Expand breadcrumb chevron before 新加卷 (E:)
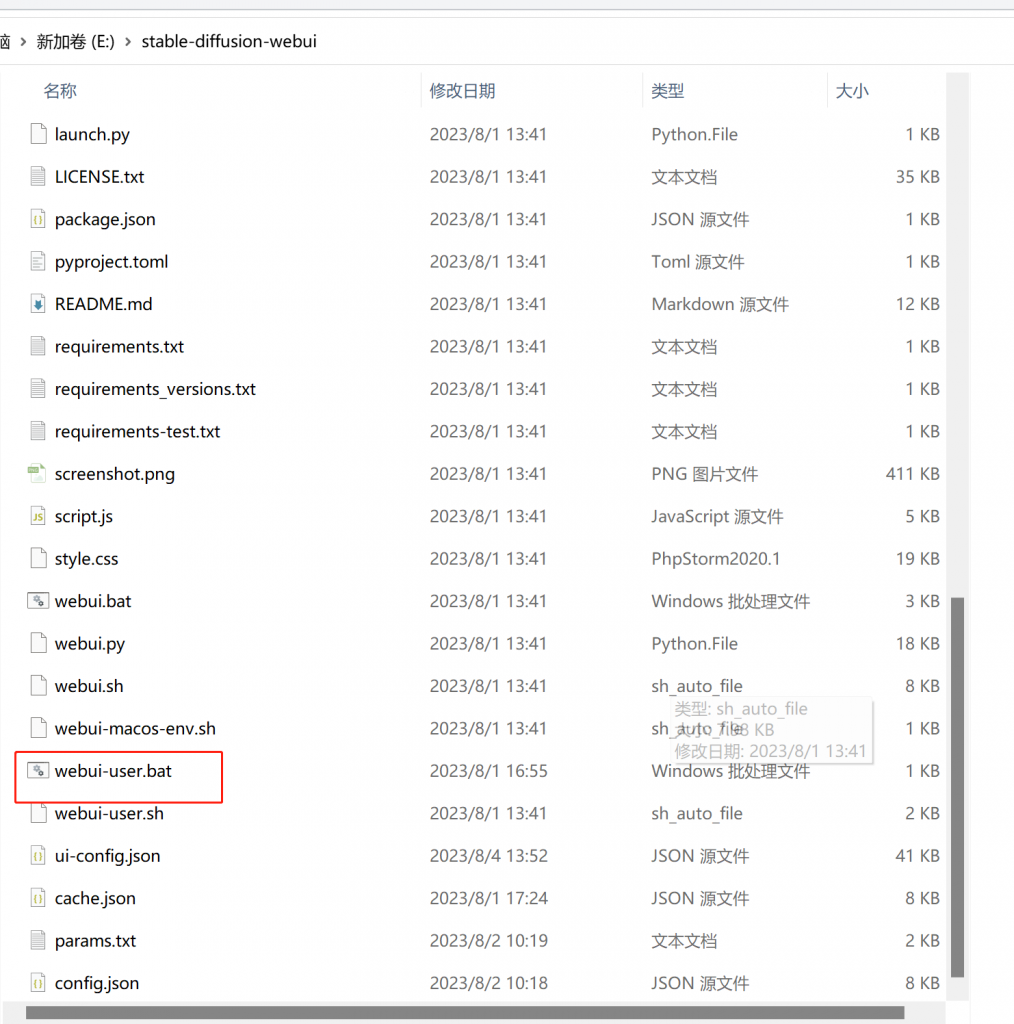 (24, 42)
